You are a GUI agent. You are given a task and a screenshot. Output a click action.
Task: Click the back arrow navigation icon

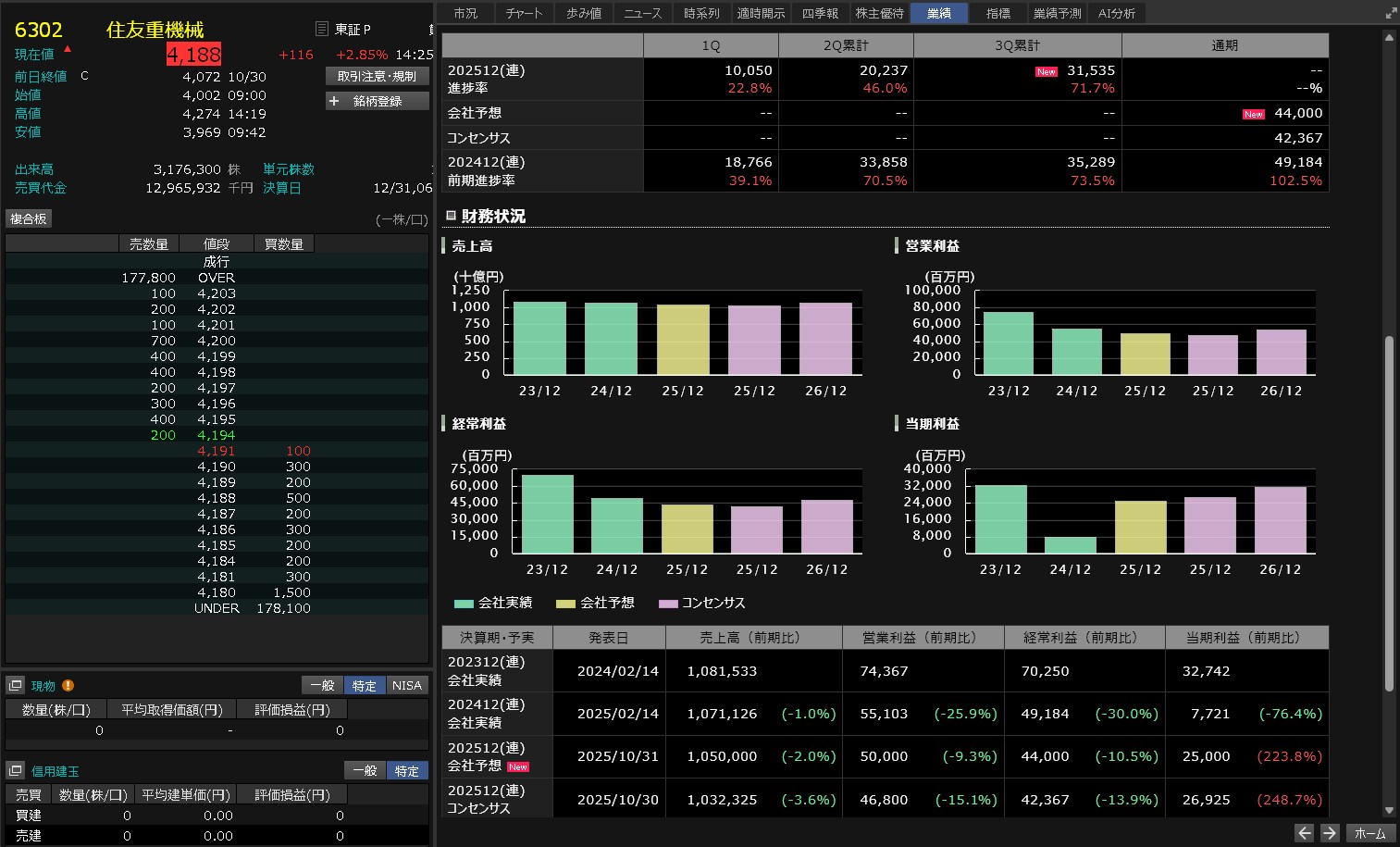pos(1304,833)
